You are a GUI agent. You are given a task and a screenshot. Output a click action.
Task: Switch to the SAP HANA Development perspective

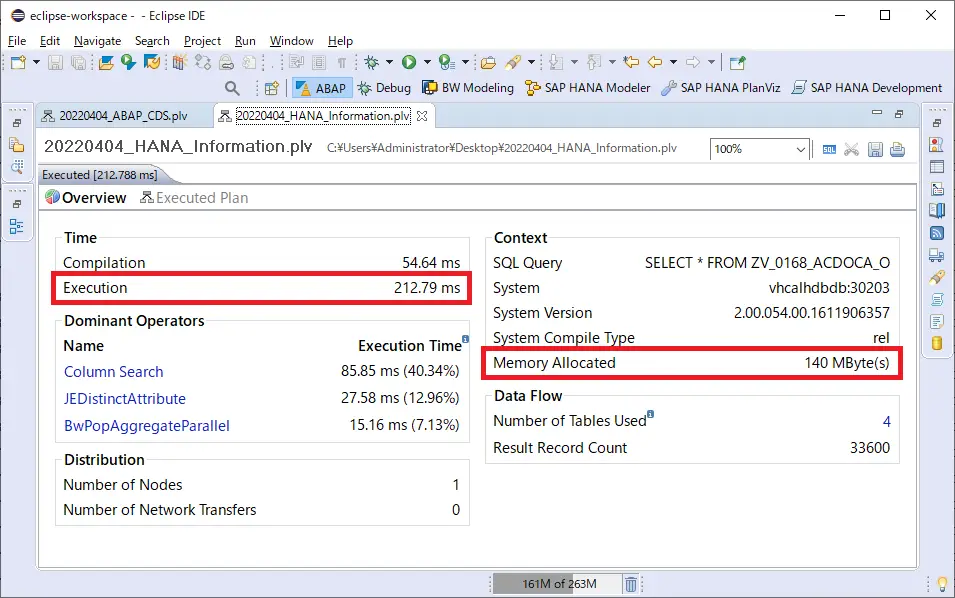tap(866, 88)
